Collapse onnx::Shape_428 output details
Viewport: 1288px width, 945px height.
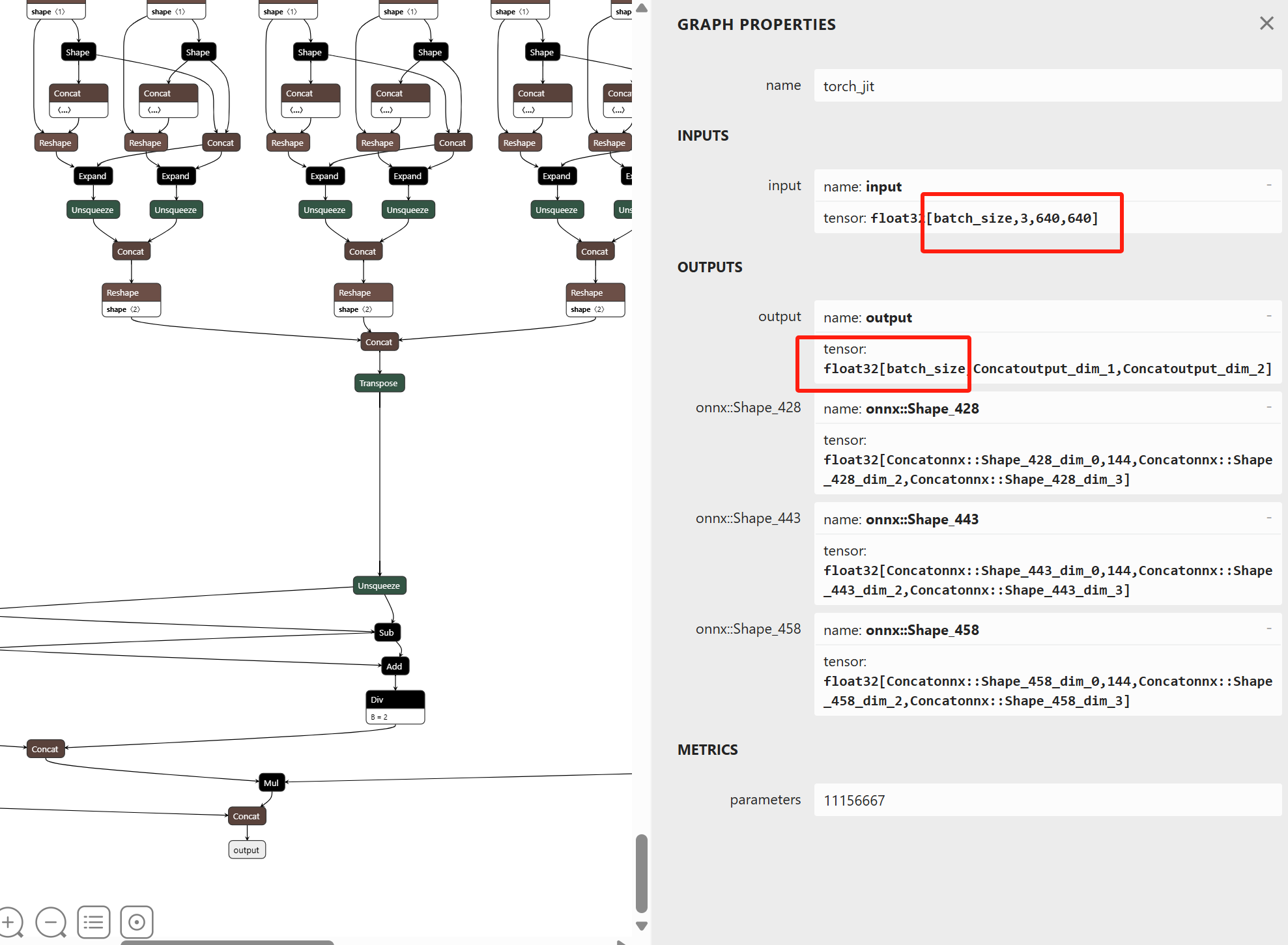coord(1268,408)
